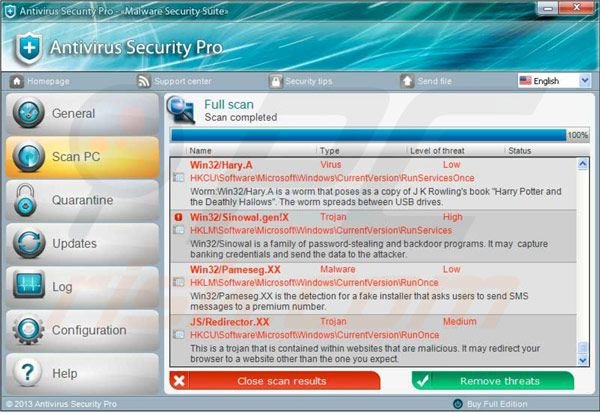Click the Buy Full Edition link
The width and height of the screenshot is (600, 414).
[497, 404]
